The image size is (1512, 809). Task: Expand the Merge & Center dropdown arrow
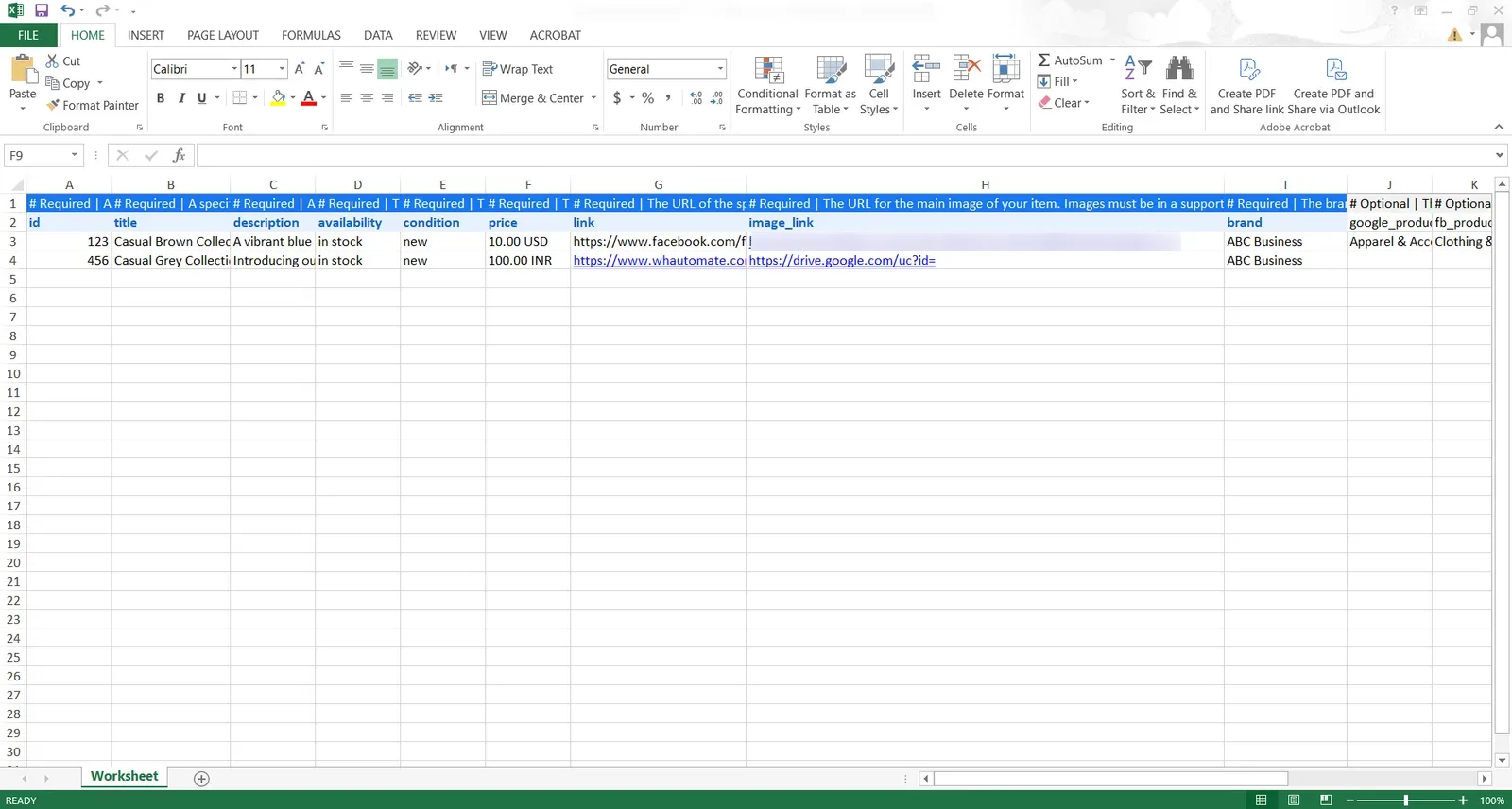(593, 97)
